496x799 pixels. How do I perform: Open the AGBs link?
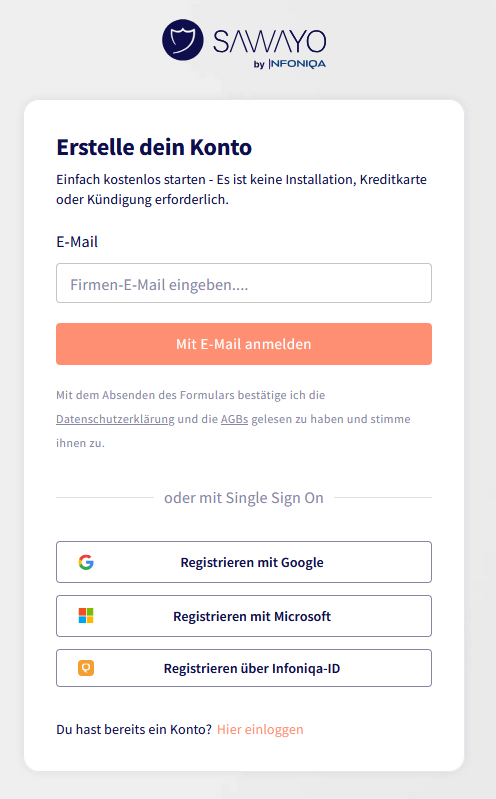coord(234,419)
